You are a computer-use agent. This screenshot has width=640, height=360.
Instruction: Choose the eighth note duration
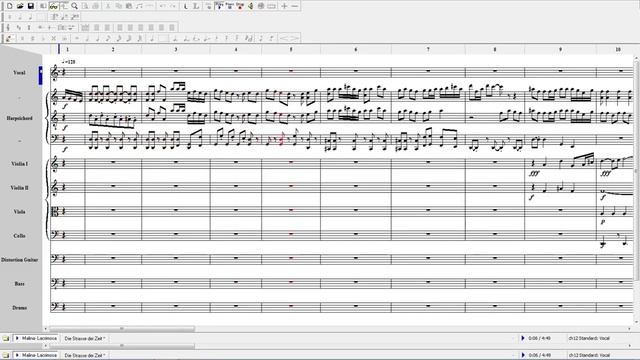tap(108, 38)
